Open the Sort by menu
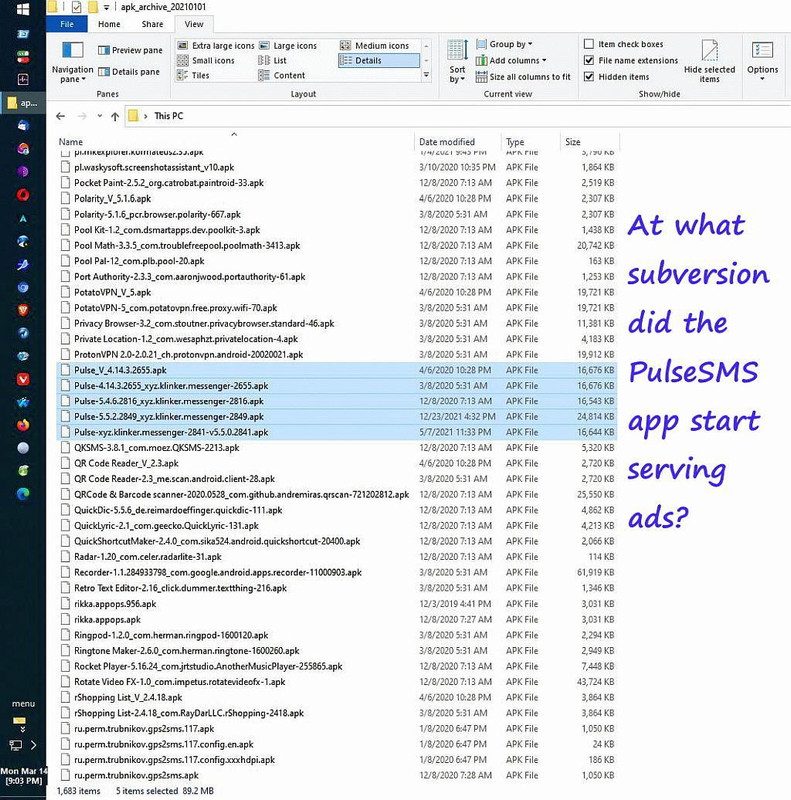Viewport: 791px width, 800px height. [x=457, y=61]
